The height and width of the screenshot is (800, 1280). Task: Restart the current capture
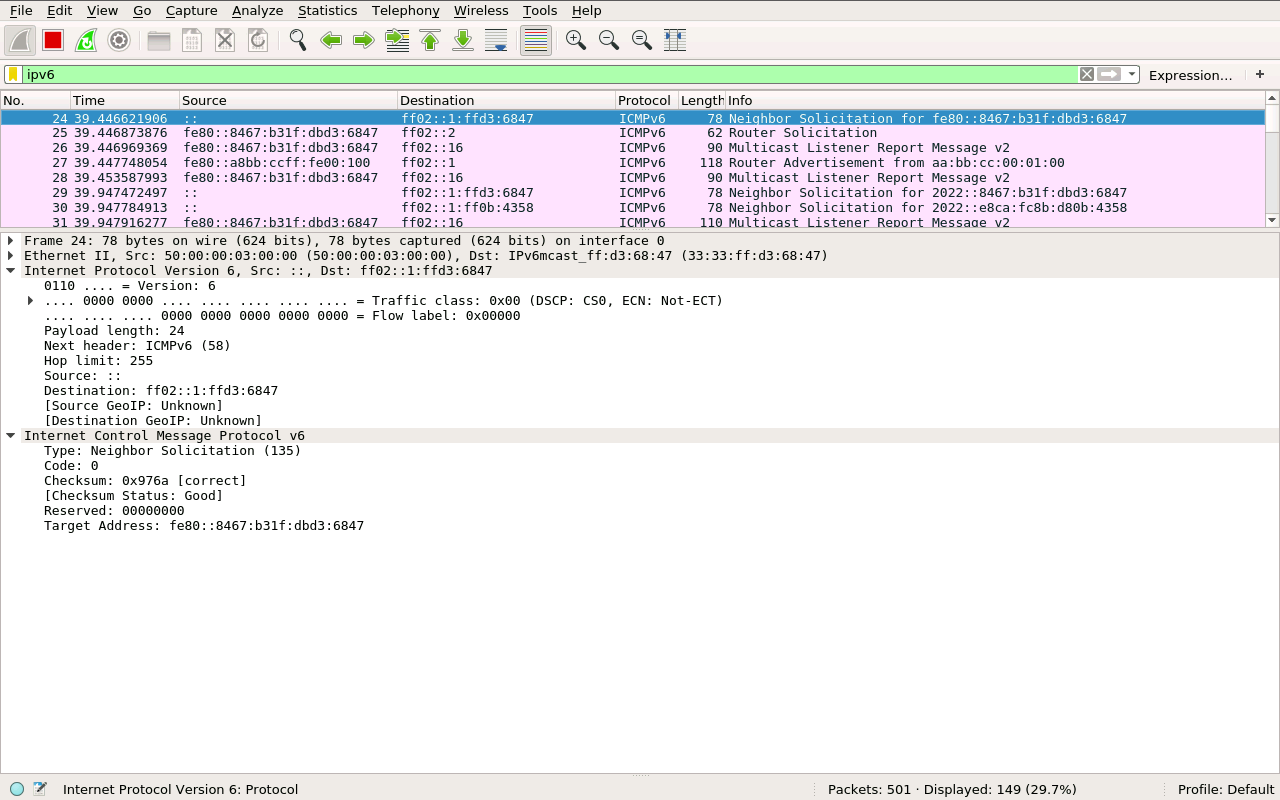86,40
